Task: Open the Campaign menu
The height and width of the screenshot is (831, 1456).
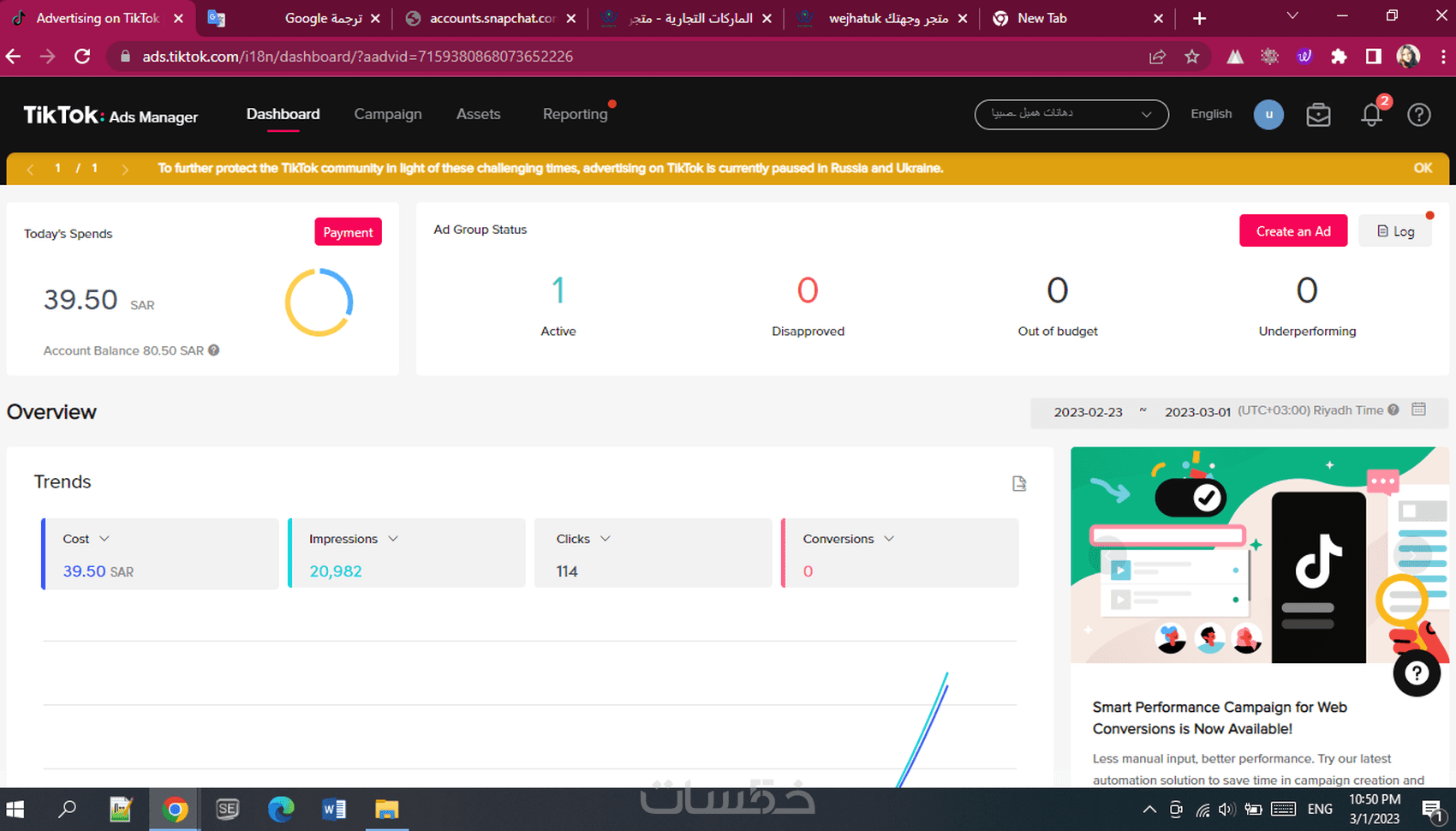Action: pyautogui.click(x=388, y=114)
